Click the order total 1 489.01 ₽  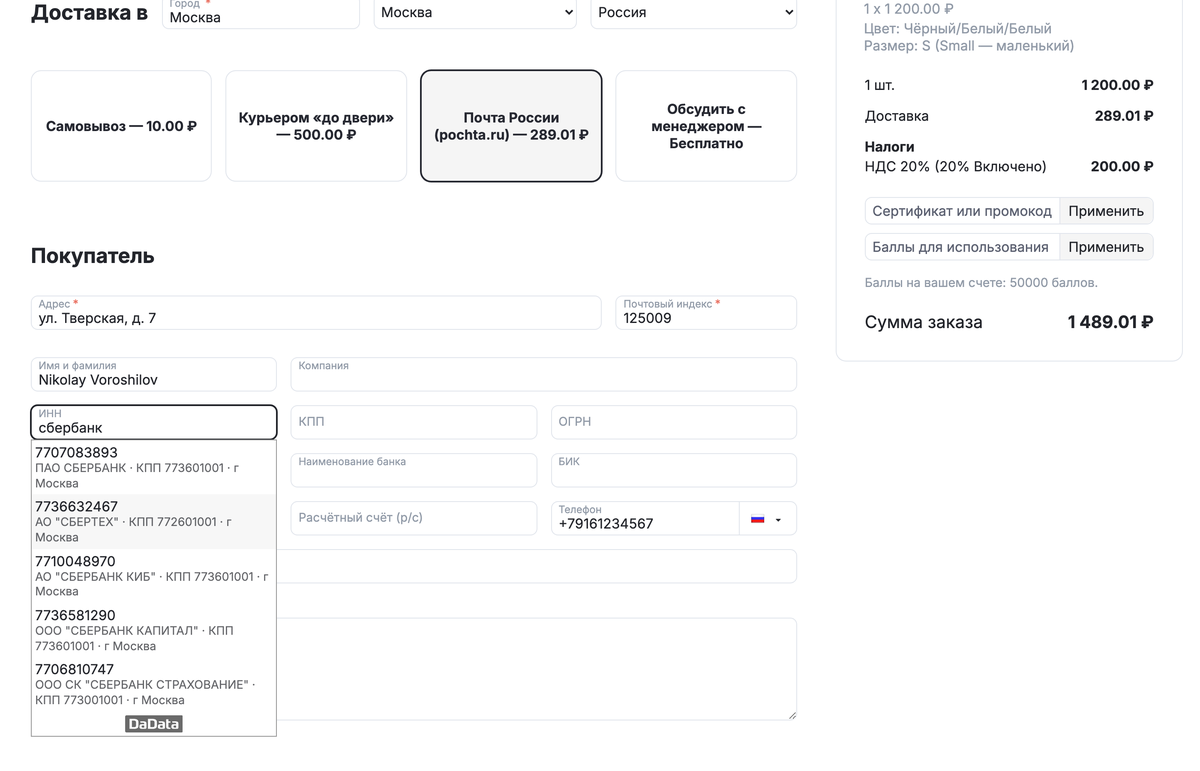click(1110, 322)
